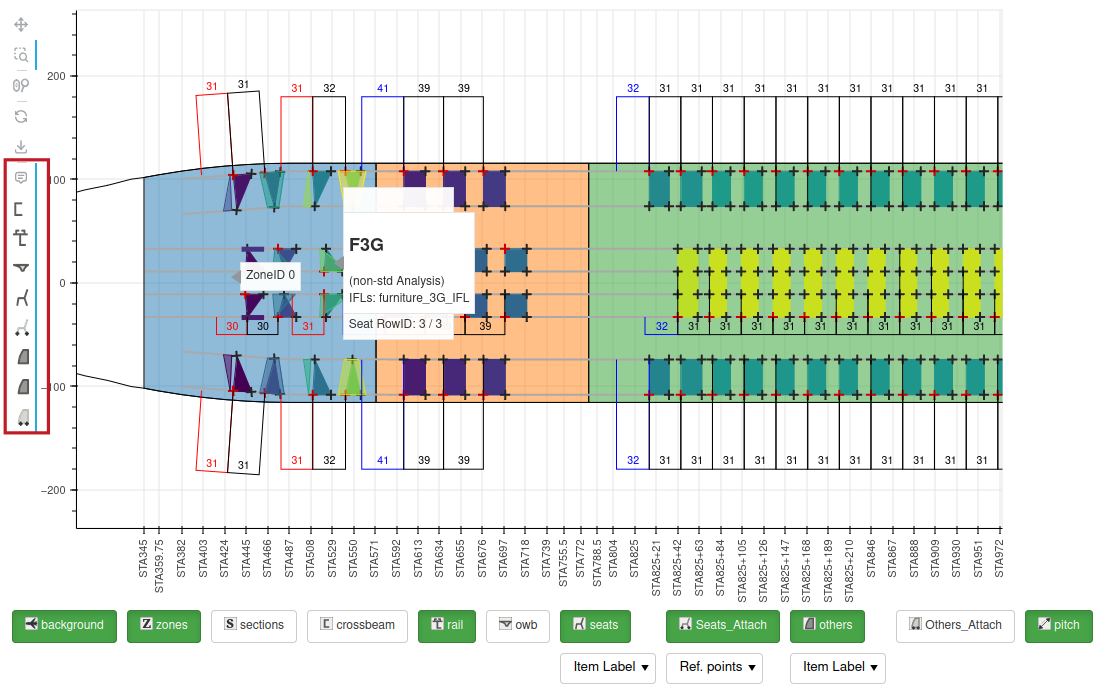The height and width of the screenshot is (686, 1107).
Task: Enable the Wheel Zoom tool
Action: pyautogui.click(x=21, y=86)
